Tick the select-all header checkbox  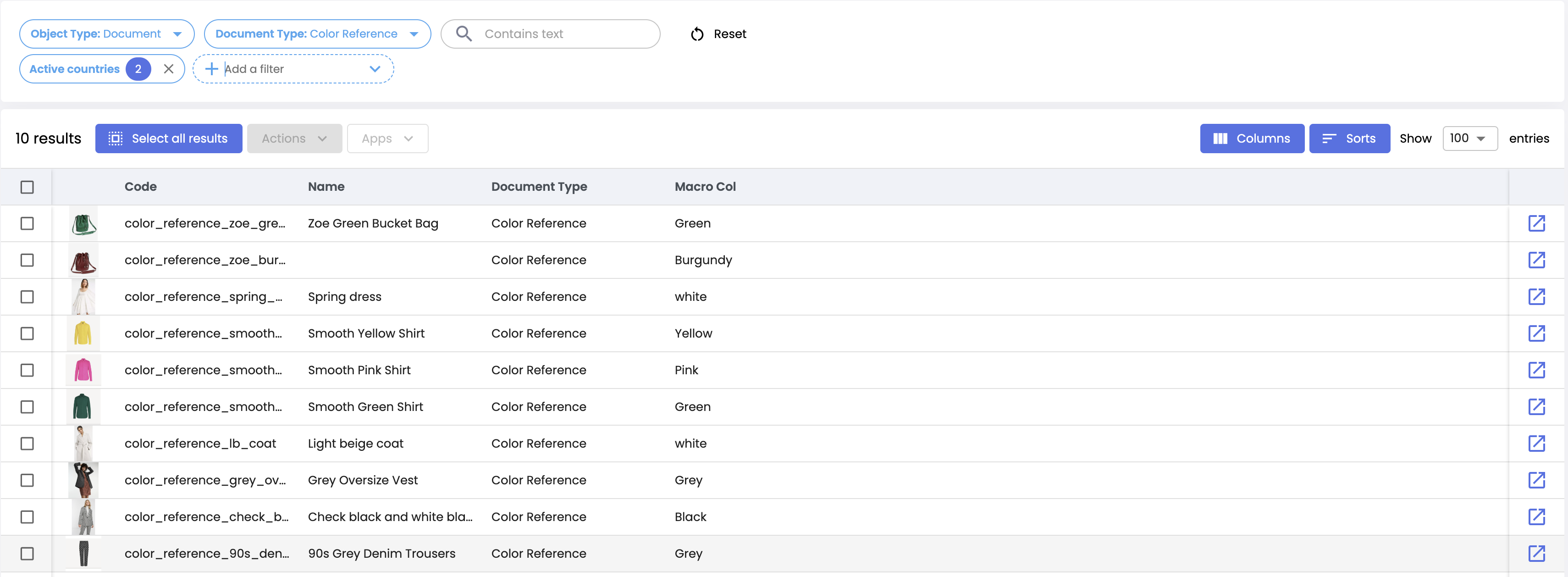(27, 187)
